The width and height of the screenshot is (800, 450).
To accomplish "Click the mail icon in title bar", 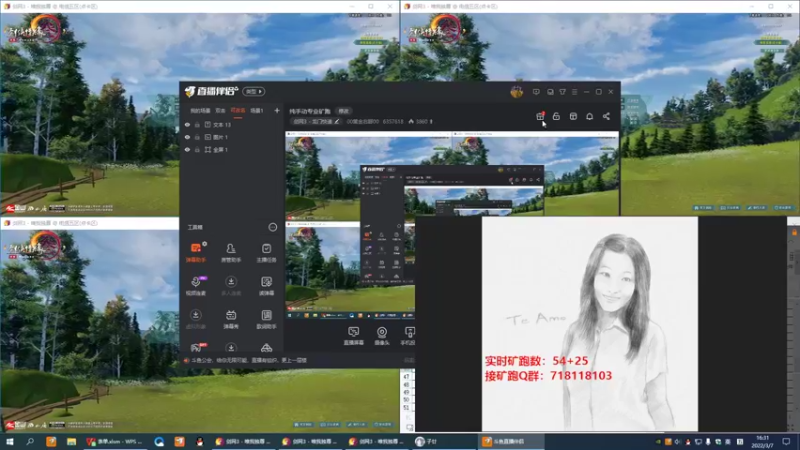I will [x=550, y=92].
